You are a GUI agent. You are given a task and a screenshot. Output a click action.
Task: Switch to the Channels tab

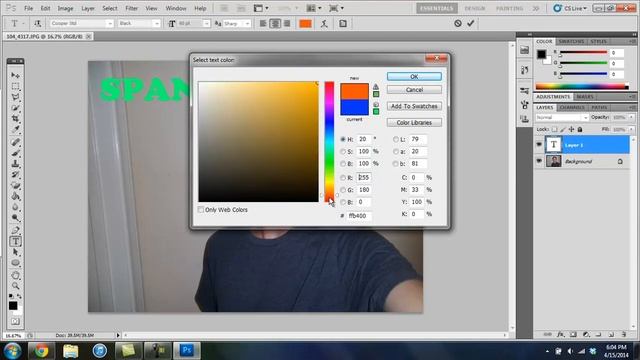(x=571, y=108)
